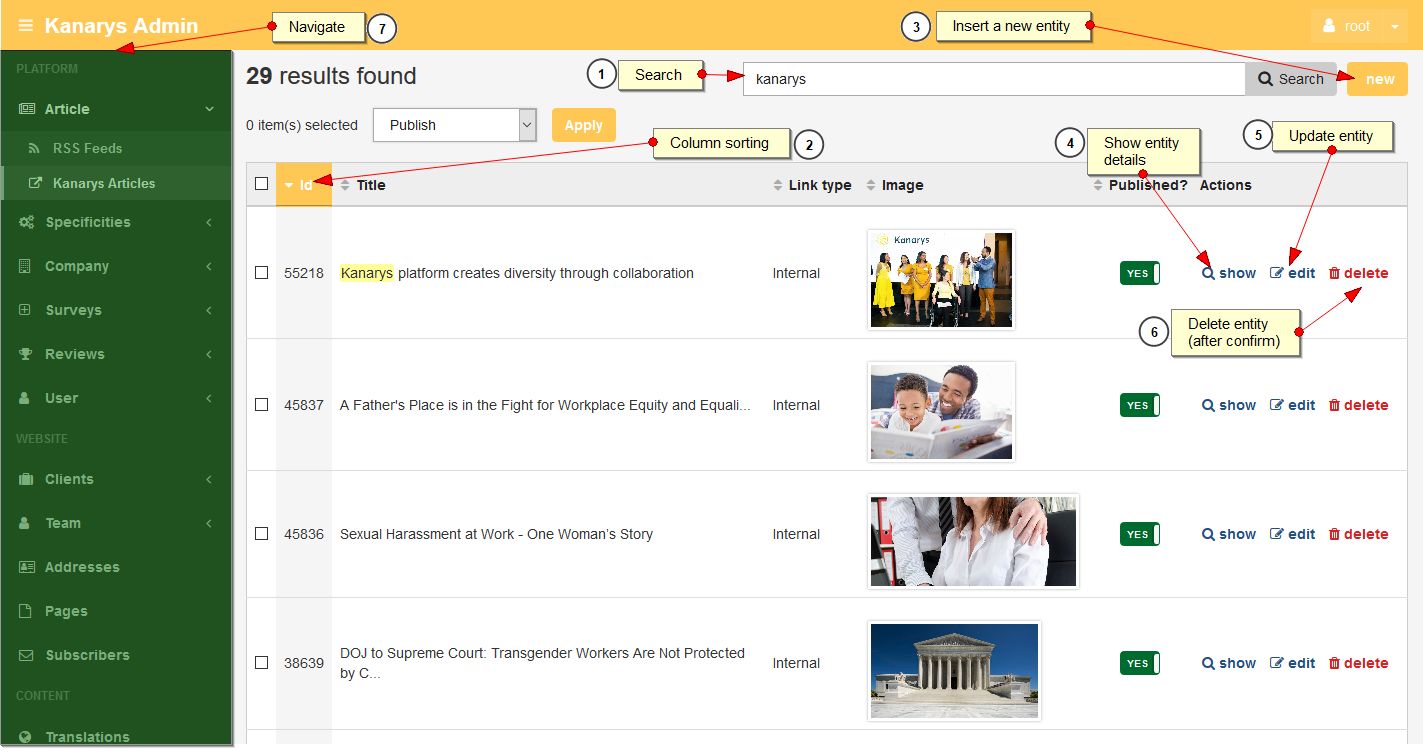Click the magnifier icon on Search button
This screenshot has width=1423, height=755.
(1266, 79)
